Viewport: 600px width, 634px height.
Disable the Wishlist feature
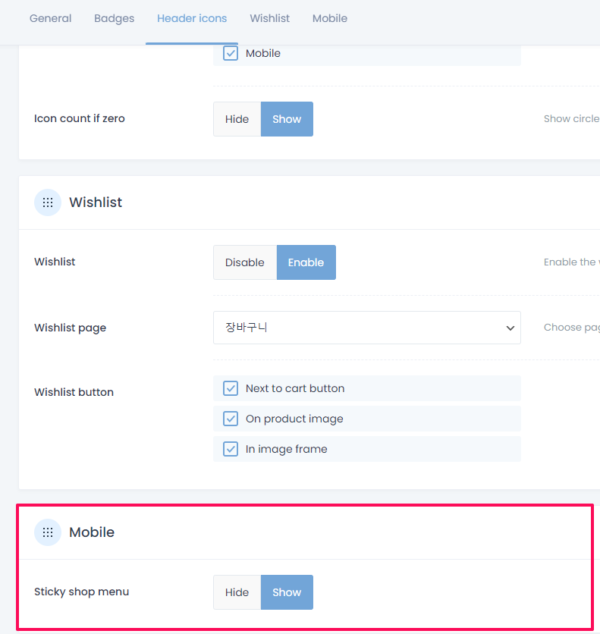[x=245, y=262]
